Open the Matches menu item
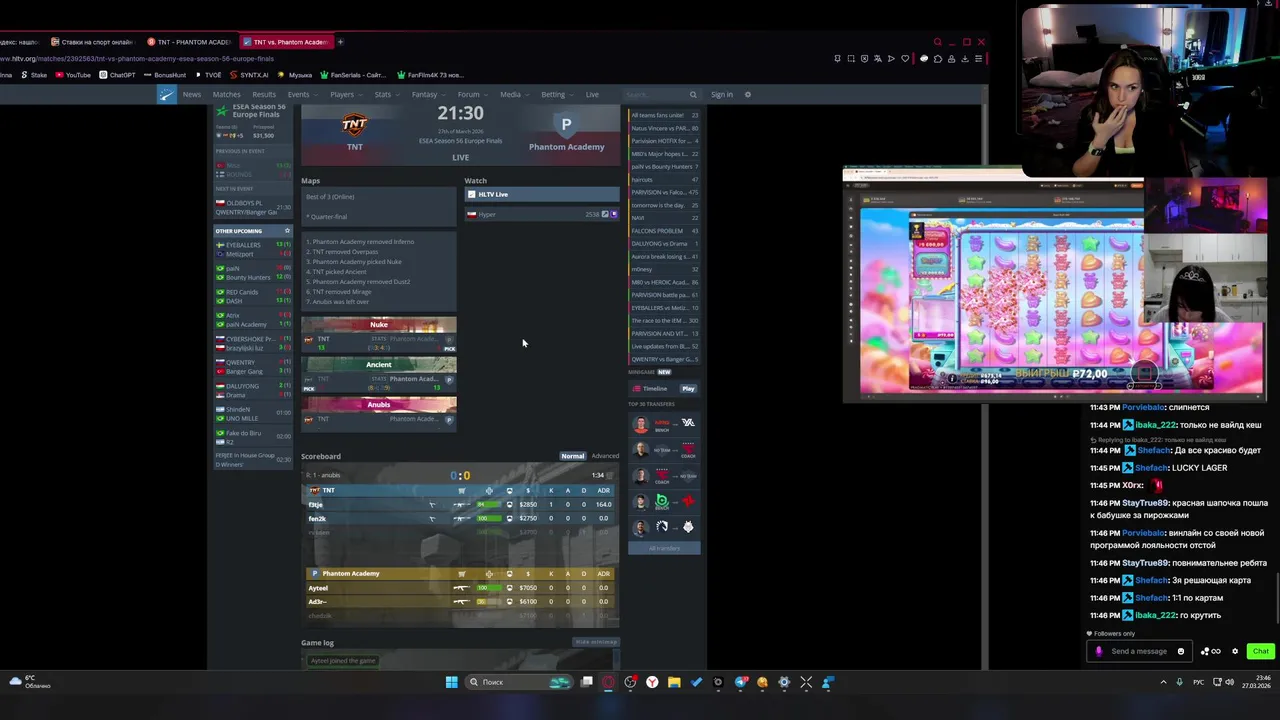 [x=227, y=94]
